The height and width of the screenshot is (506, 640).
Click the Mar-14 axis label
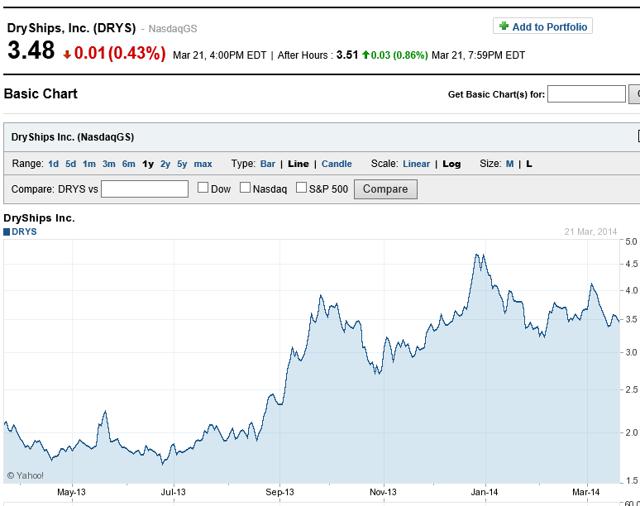[586, 492]
